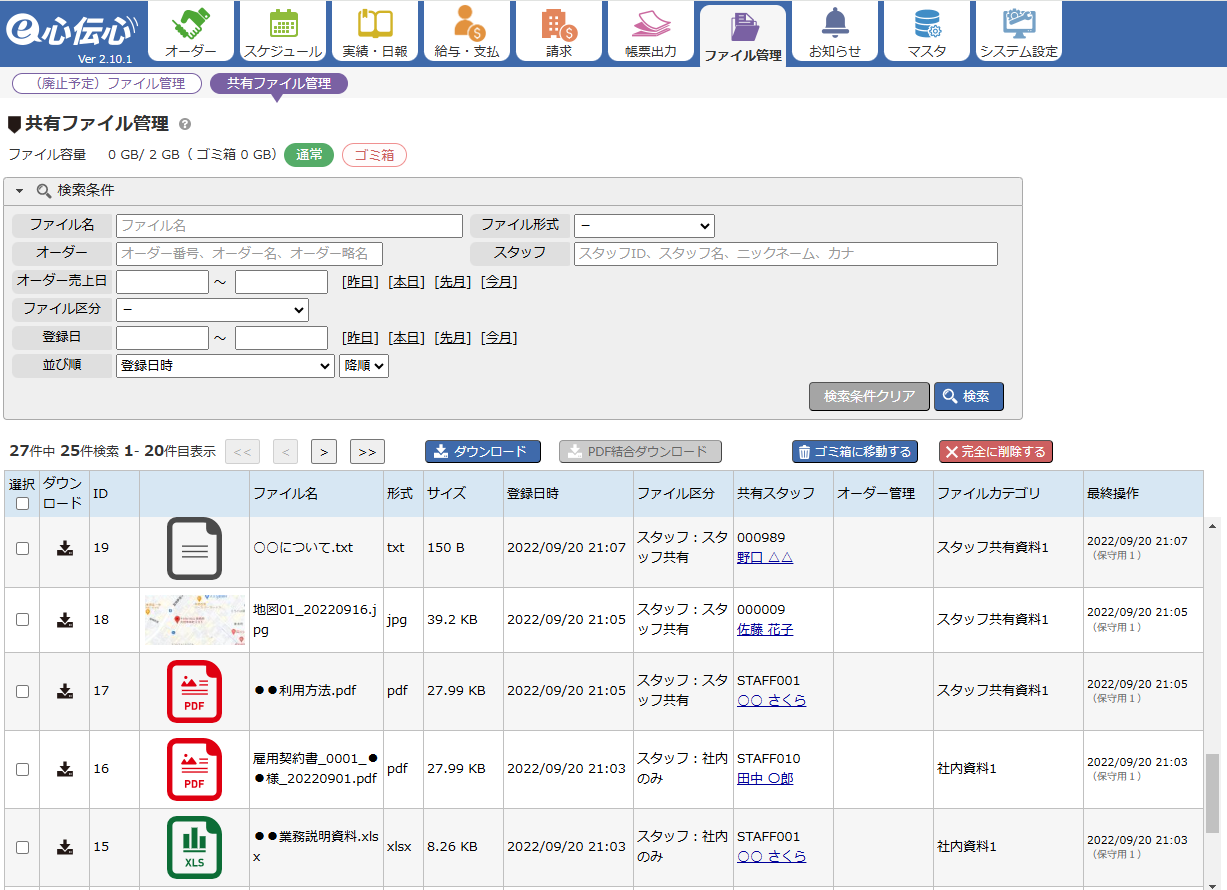Viewport: 1227px width, 890px height.
Task: Download file ID 17 via its download icon
Action: (65, 691)
